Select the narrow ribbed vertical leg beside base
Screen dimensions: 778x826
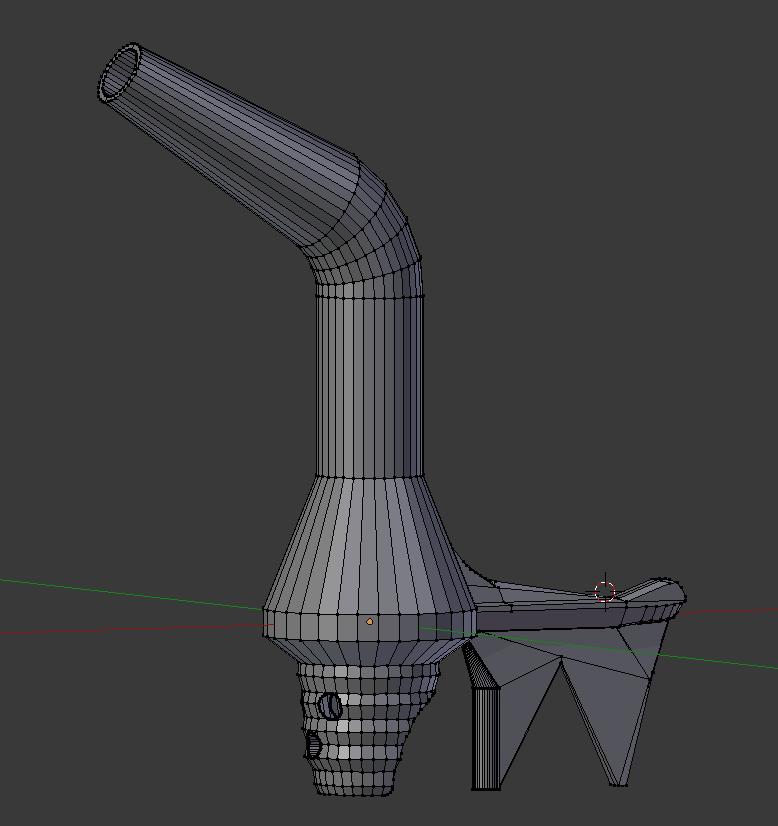tap(486, 738)
